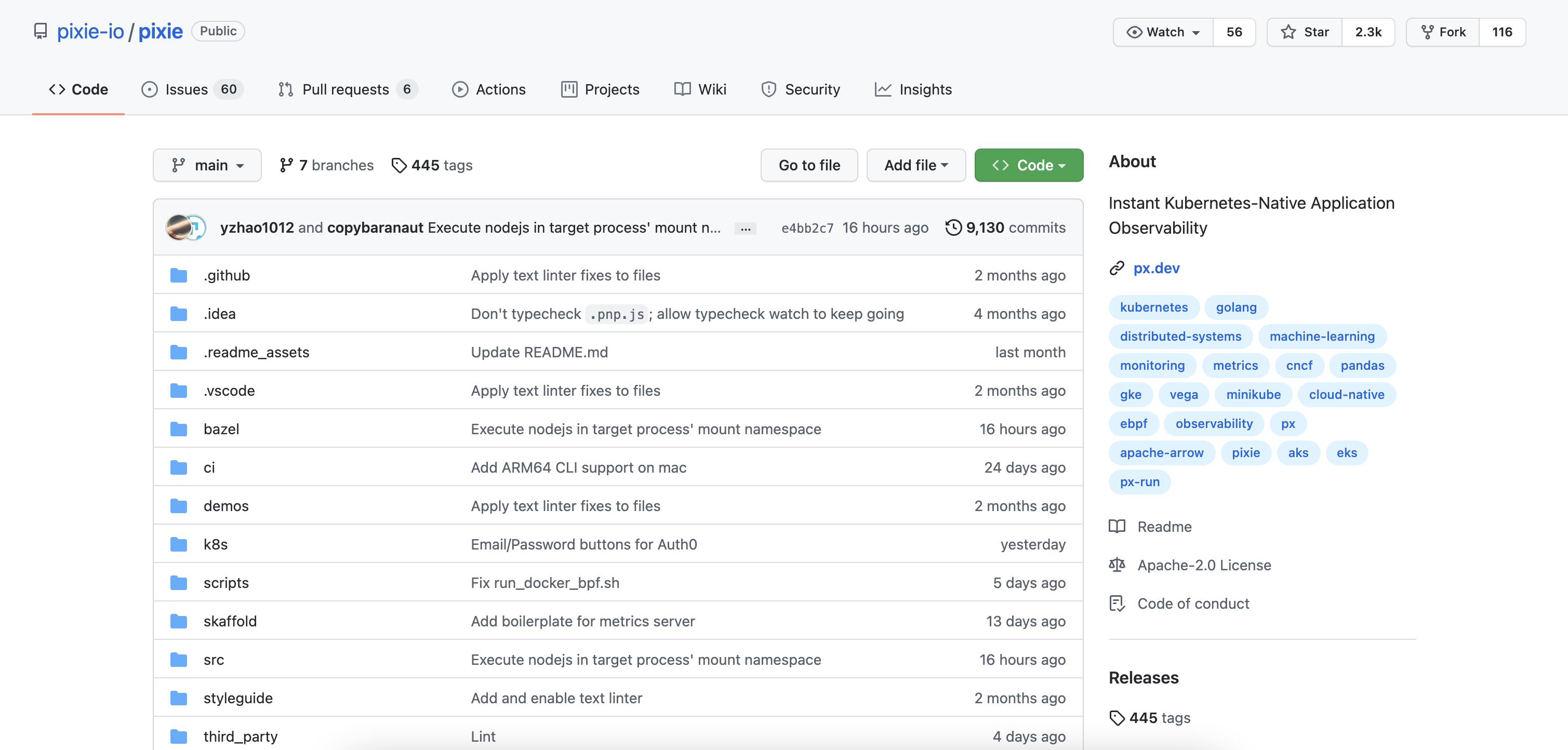This screenshot has width=1568, height=750.
Task: Expand the commit message ellipsis
Action: [x=745, y=229]
